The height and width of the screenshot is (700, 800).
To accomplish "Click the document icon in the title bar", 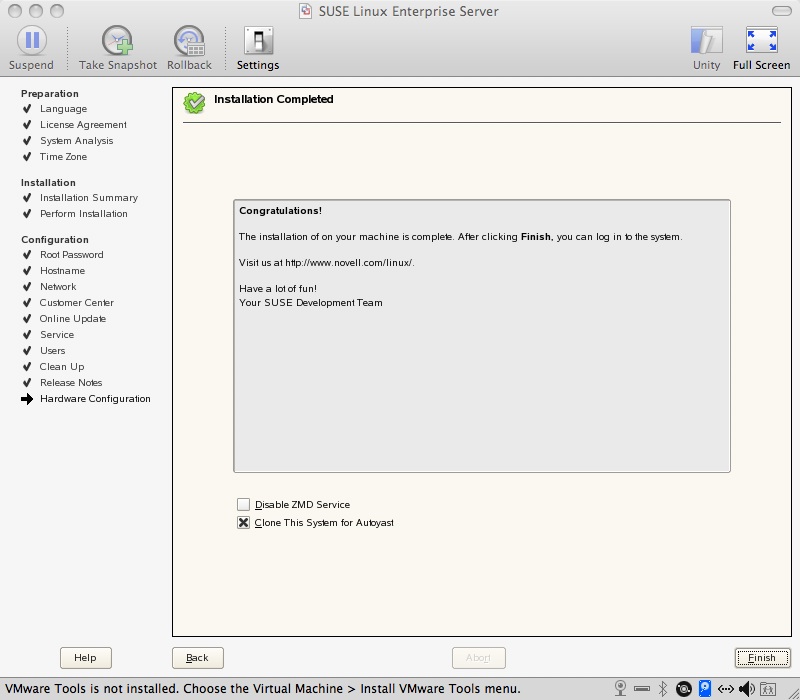I will (x=305, y=11).
